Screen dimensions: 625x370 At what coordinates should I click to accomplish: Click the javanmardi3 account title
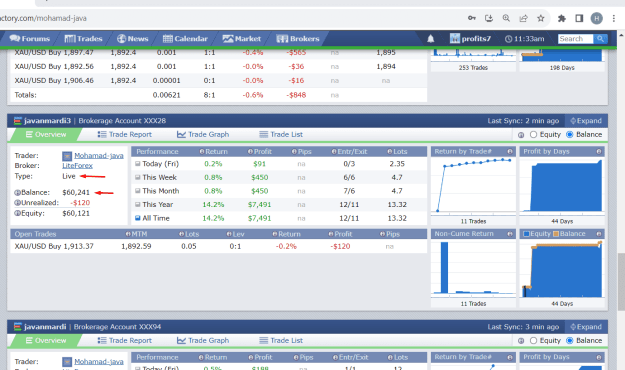click(47, 121)
